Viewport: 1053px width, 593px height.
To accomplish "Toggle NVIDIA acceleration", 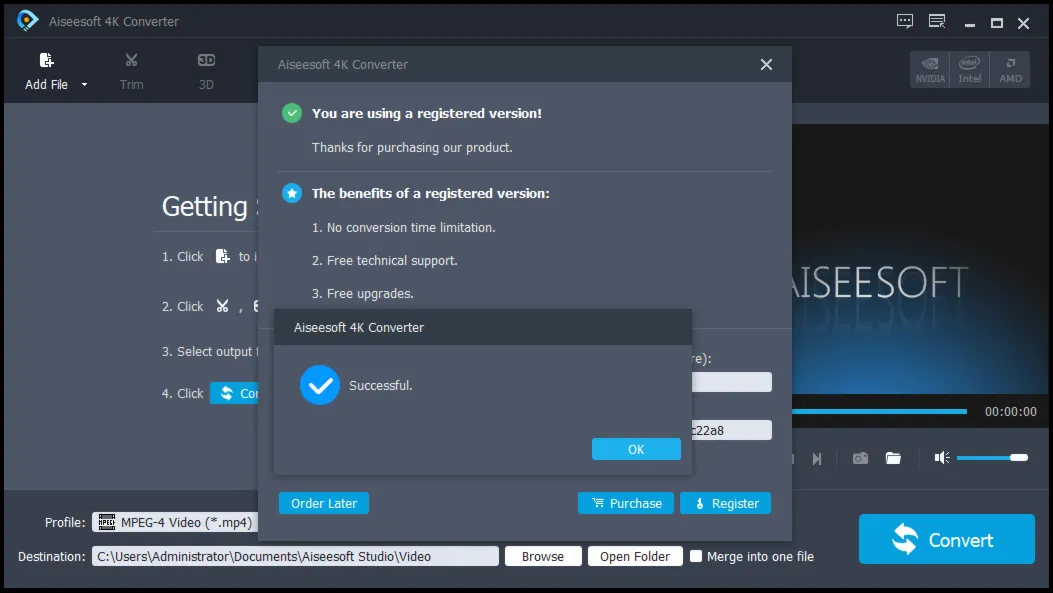I will (930, 70).
